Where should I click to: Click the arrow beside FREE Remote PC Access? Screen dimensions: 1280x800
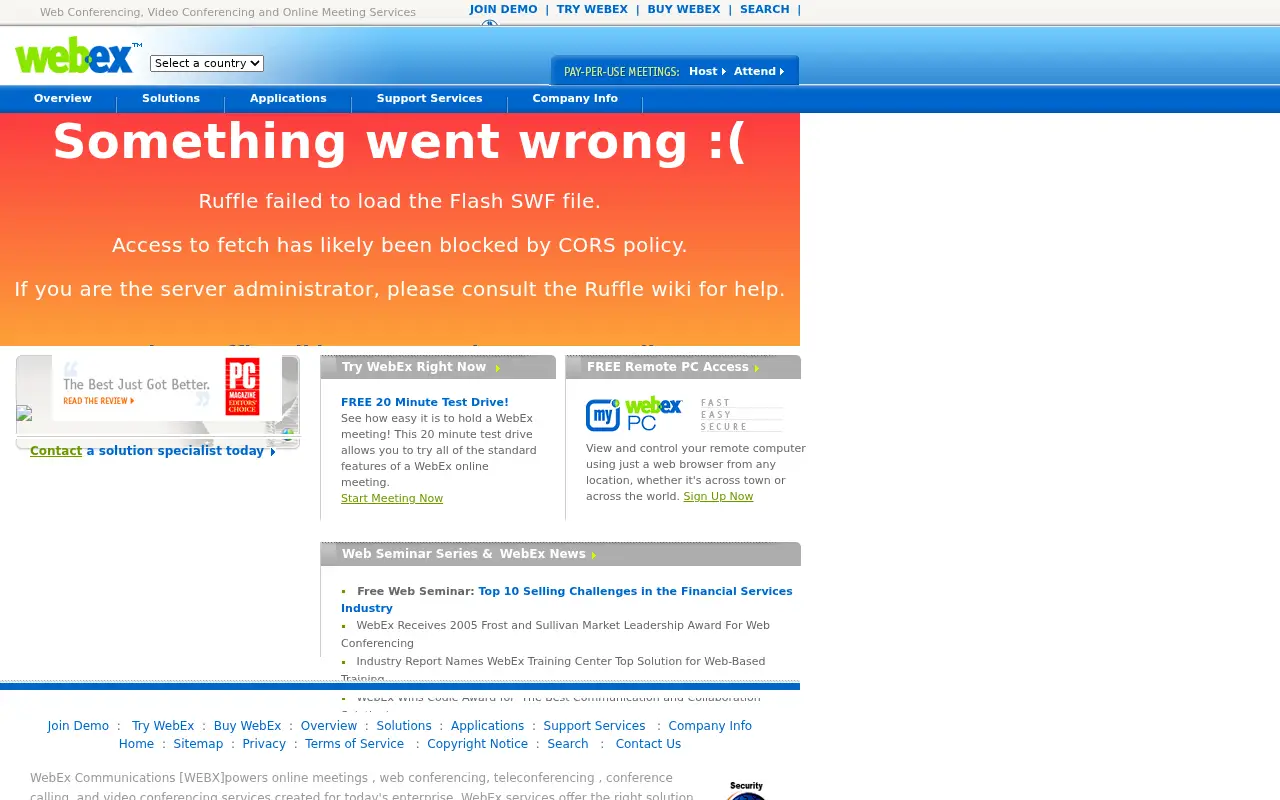(x=756, y=368)
